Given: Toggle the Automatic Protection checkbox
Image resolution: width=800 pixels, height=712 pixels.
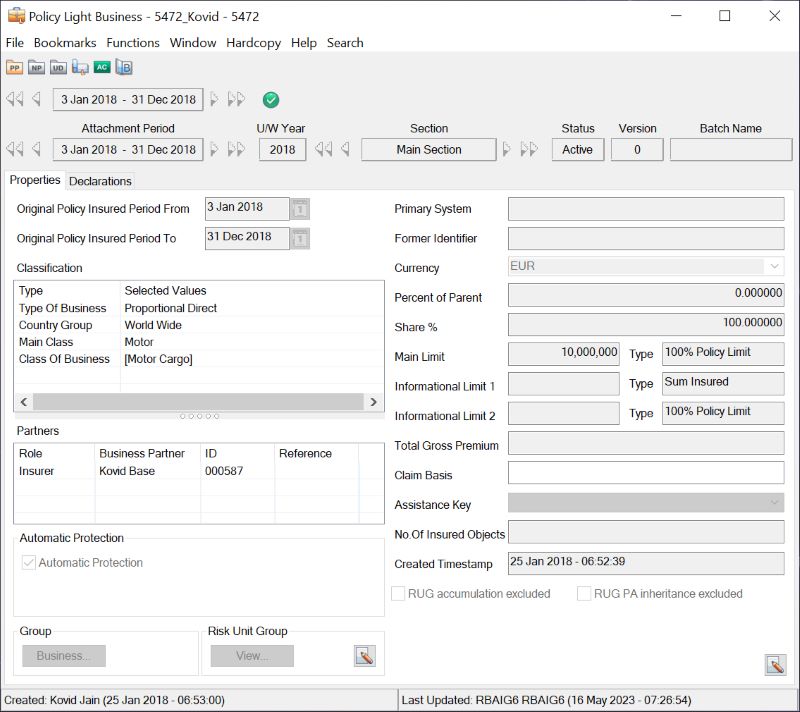Looking at the screenshot, I should coord(28,563).
